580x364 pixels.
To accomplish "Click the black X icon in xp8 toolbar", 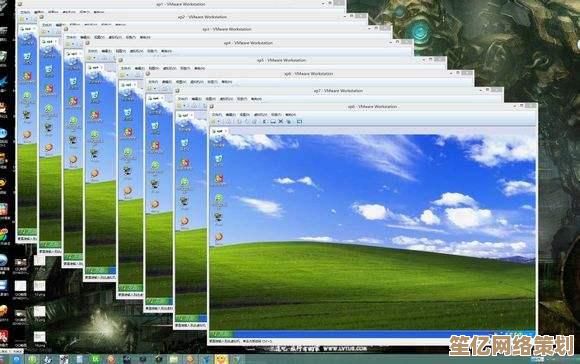I will [281, 121].
